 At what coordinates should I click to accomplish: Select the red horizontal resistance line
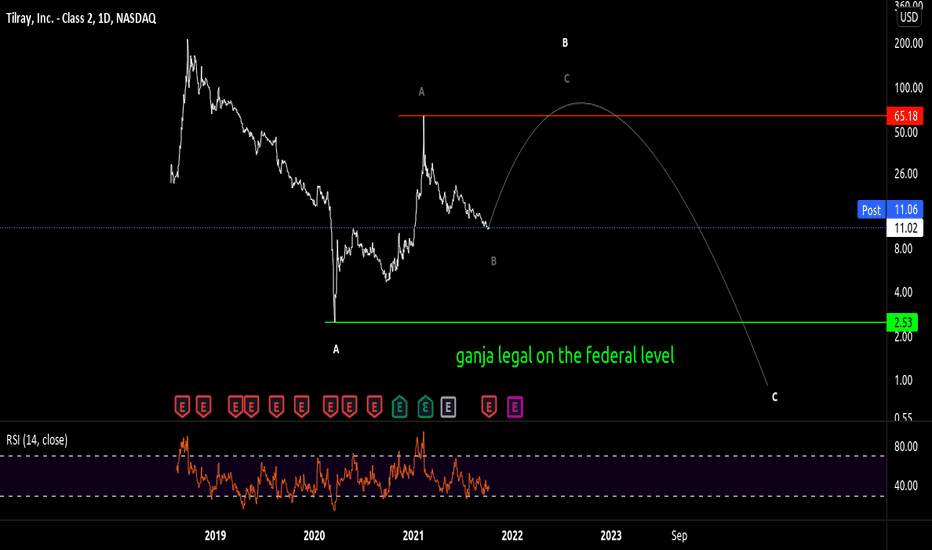click(x=642, y=115)
